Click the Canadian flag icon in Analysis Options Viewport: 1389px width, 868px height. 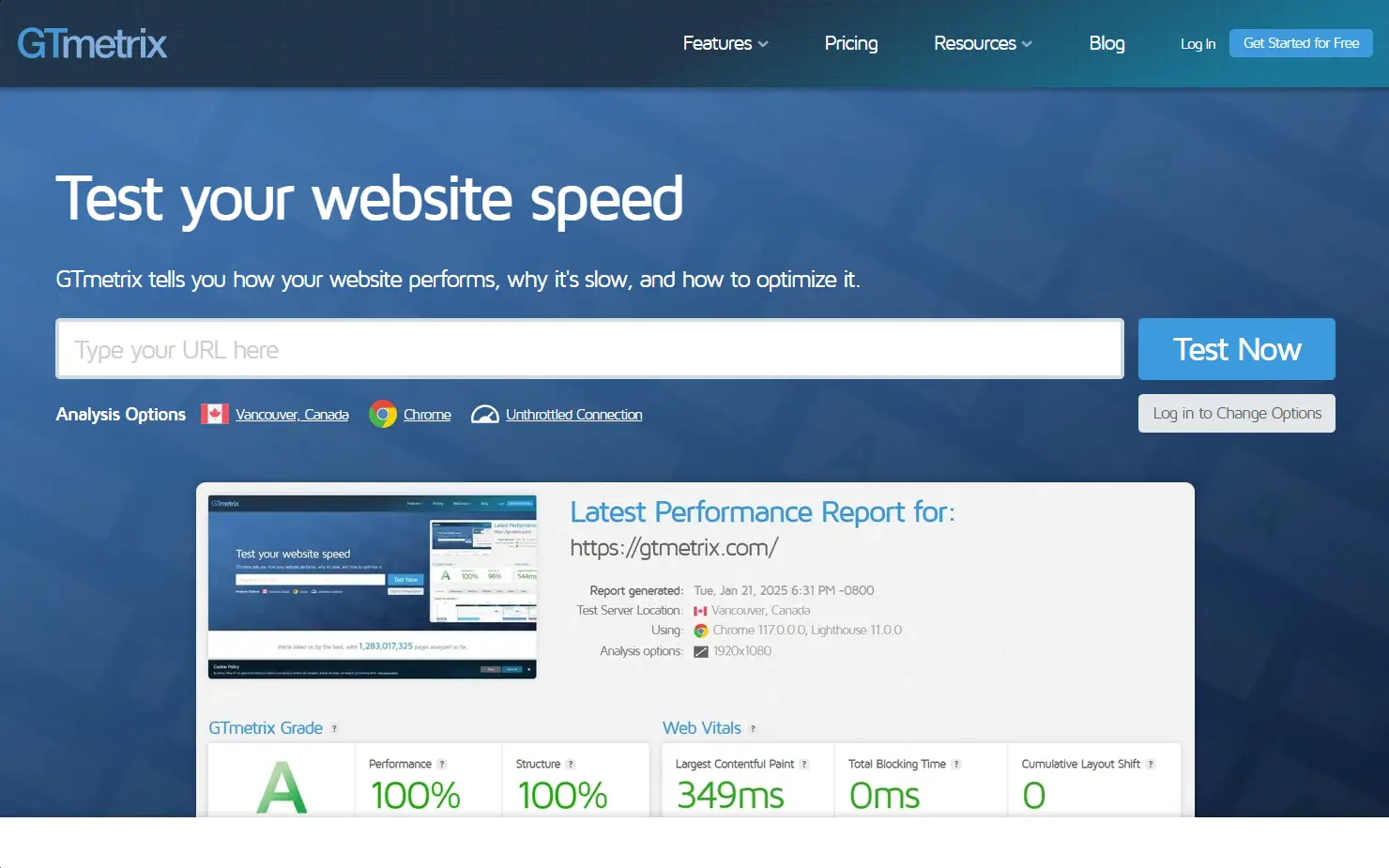coord(215,414)
